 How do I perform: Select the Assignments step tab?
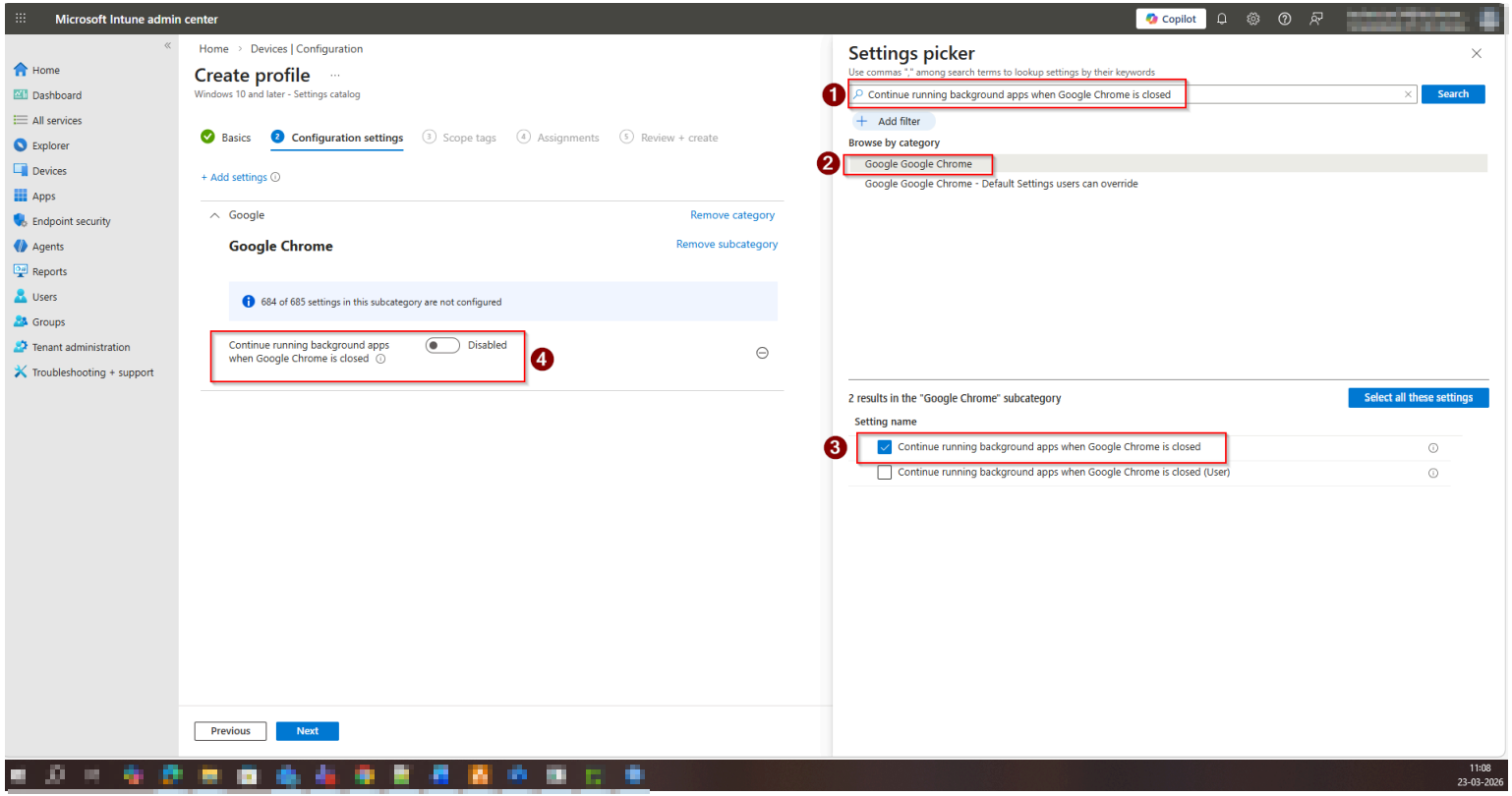tap(558, 138)
